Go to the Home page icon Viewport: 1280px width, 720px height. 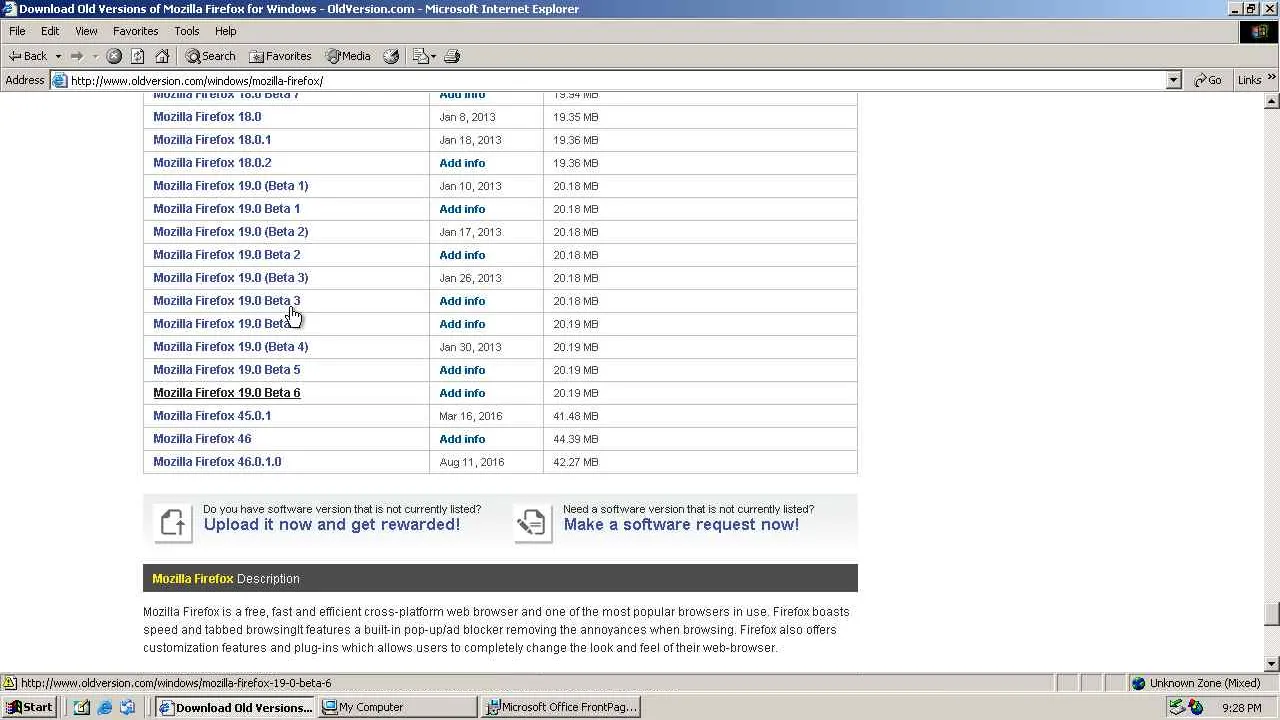(162, 56)
